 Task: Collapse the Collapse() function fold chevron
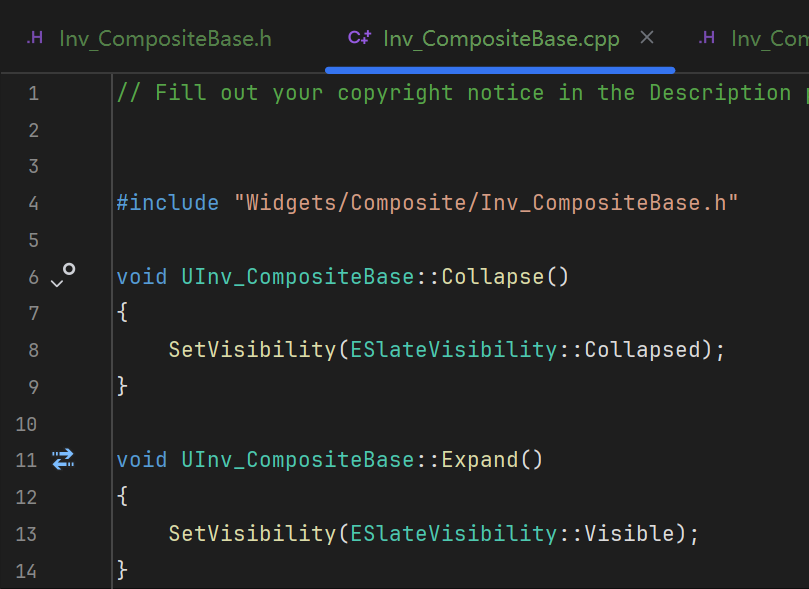[x=57, y=283]
